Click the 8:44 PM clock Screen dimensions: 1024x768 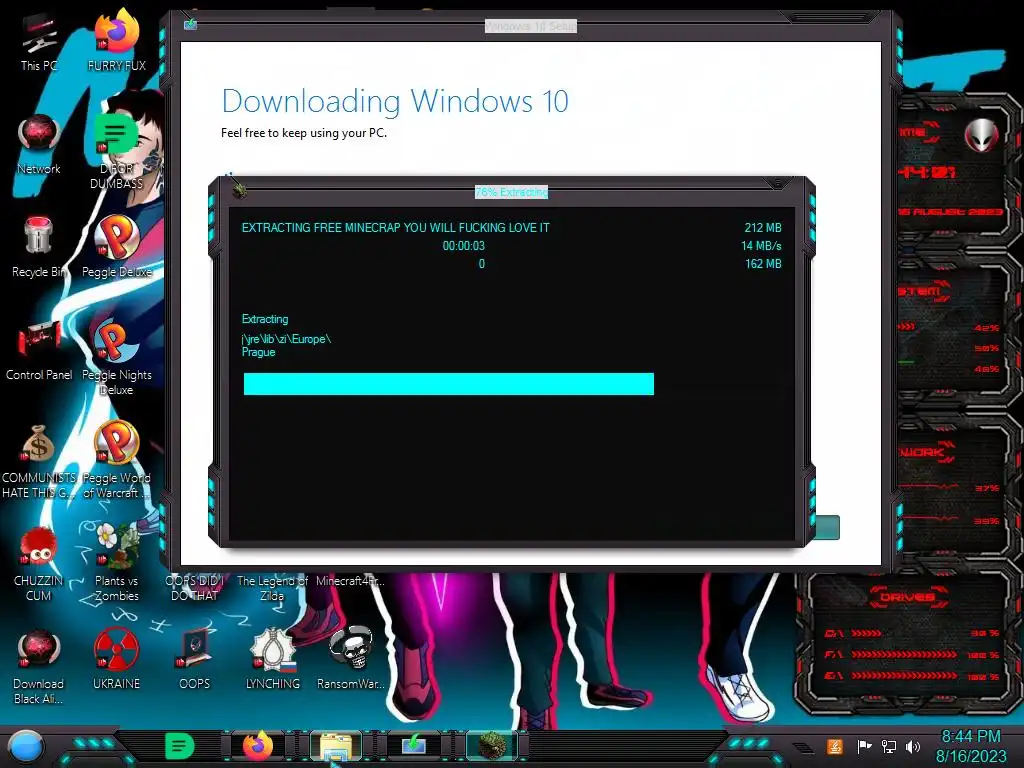coord(970,736)
